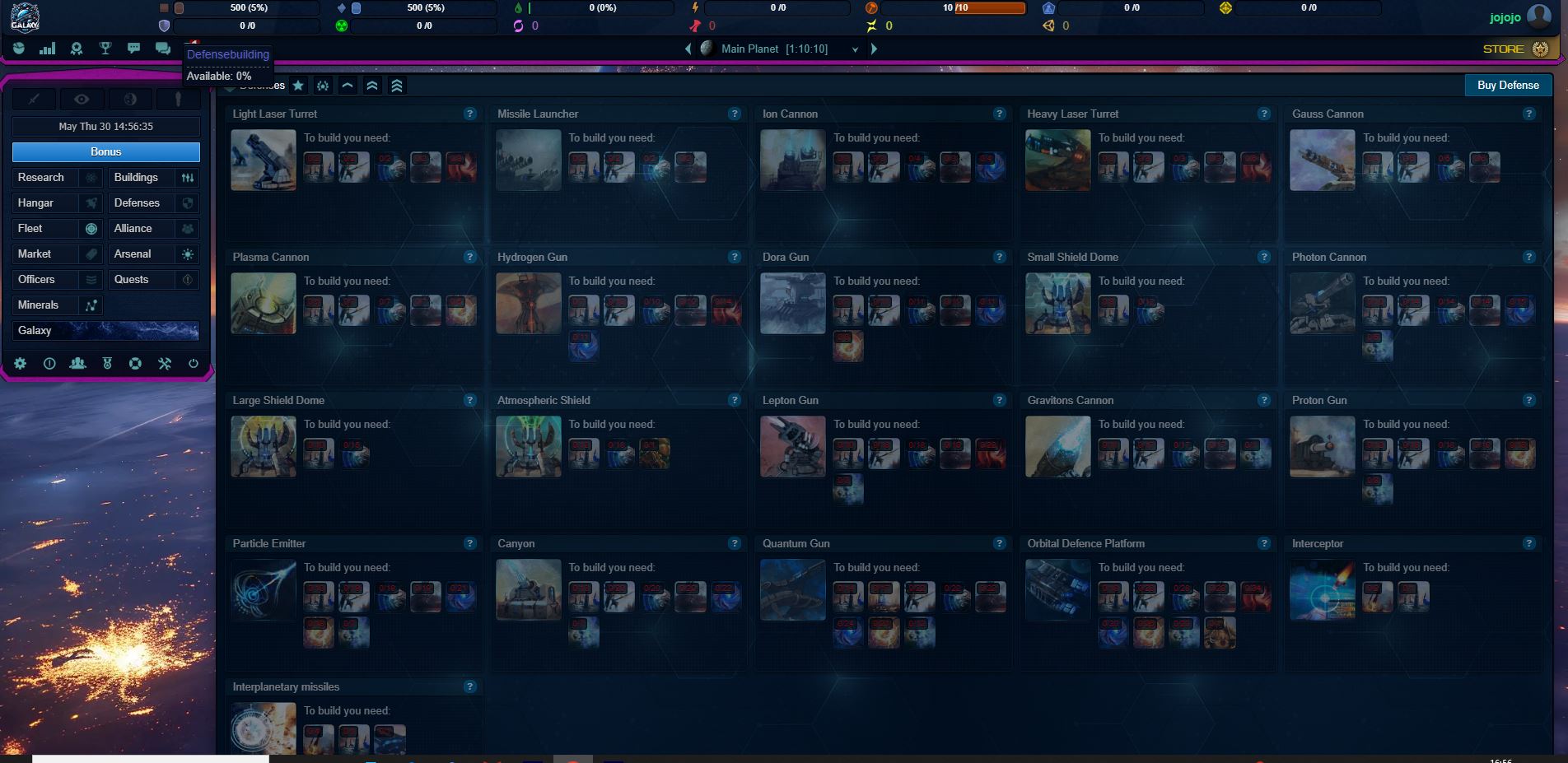Click help icon for Light Laser Turret
Viewport: 1568px width, 763px height.
click(469, 114)
